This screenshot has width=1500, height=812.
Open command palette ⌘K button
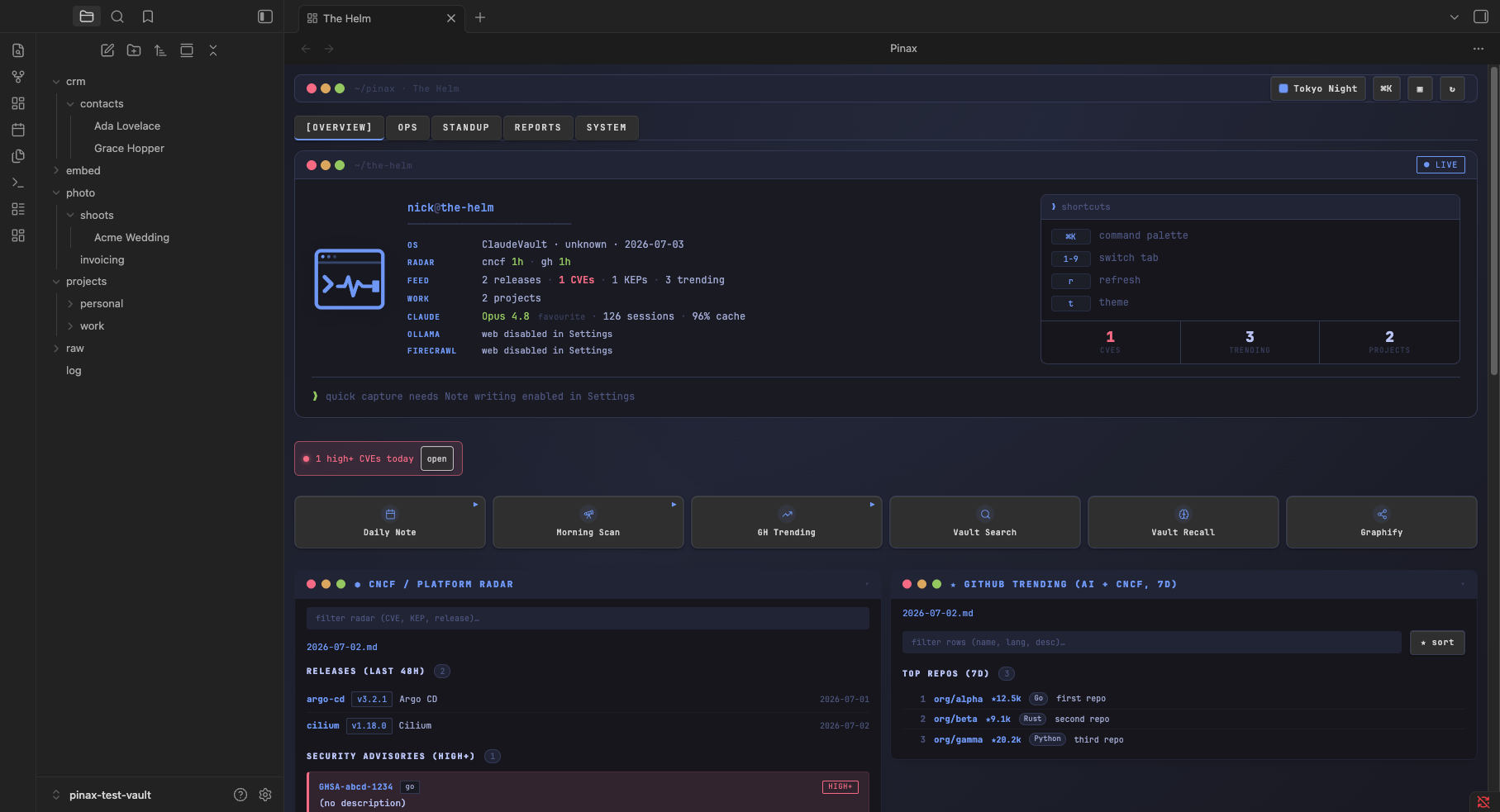pyautogui.click(x=1387, y=88)
